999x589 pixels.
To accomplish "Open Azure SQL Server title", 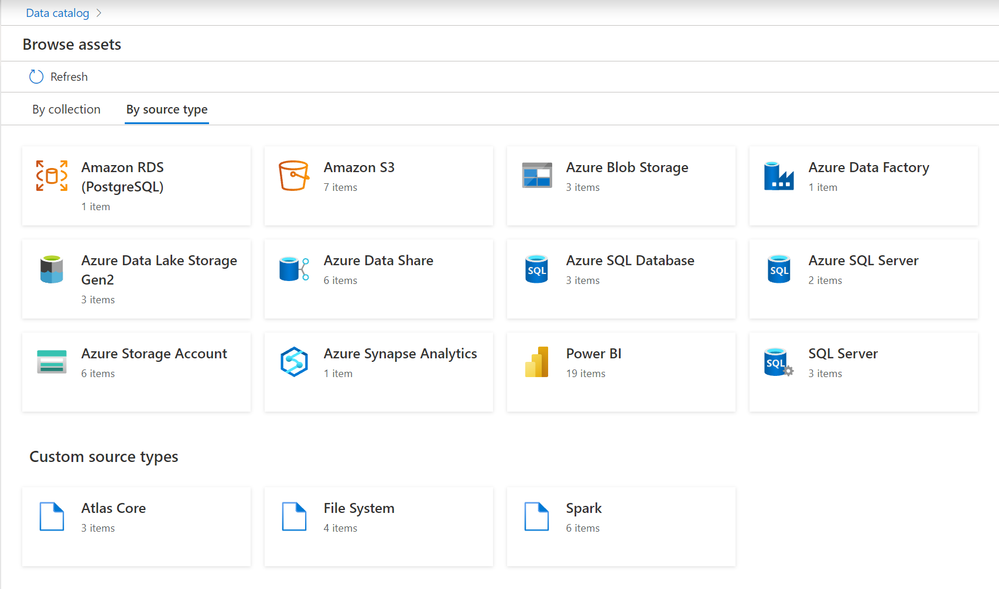I will point(863,260).
